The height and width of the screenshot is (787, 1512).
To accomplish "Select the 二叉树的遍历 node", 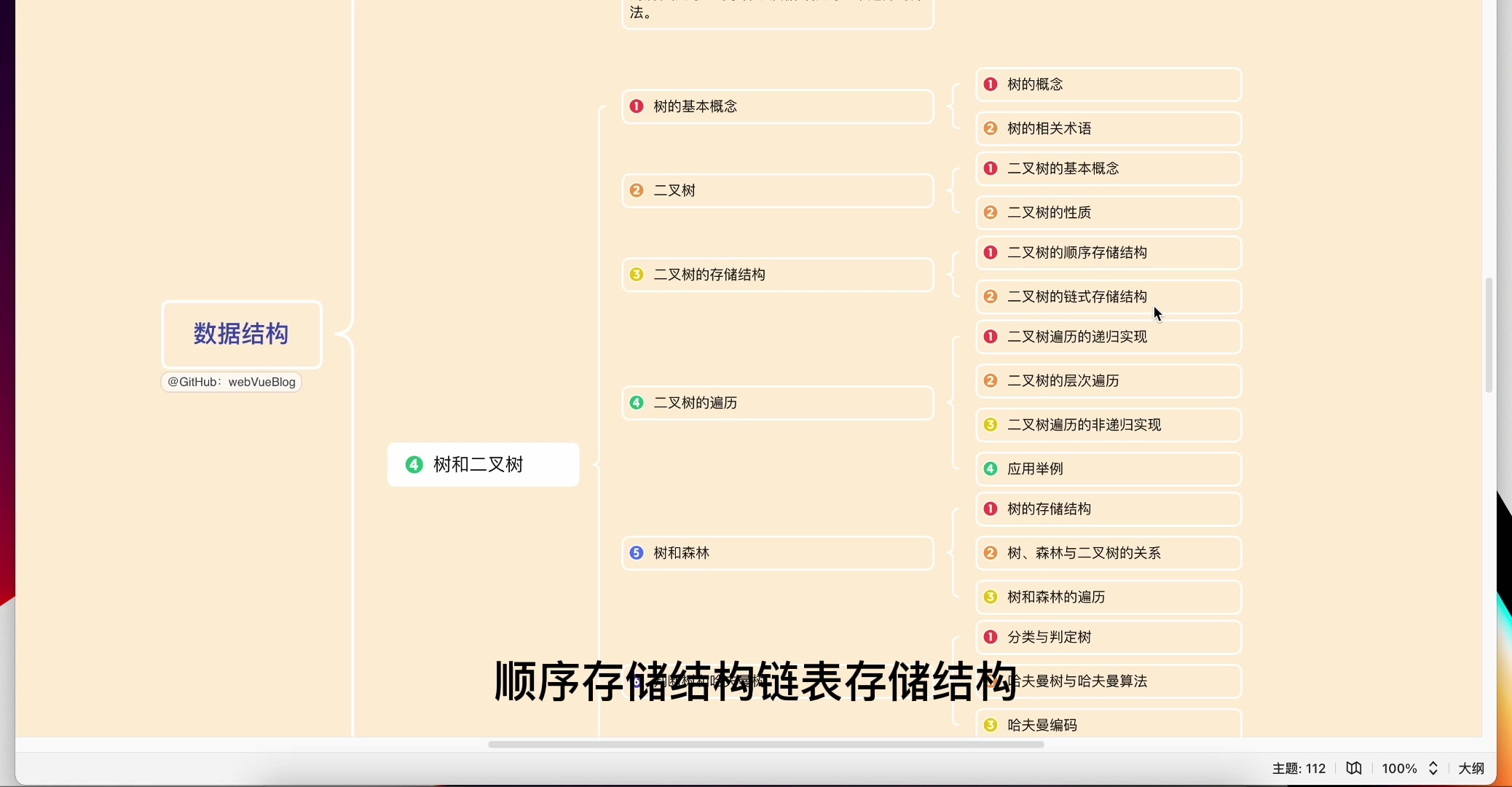I will coord(778,403).
